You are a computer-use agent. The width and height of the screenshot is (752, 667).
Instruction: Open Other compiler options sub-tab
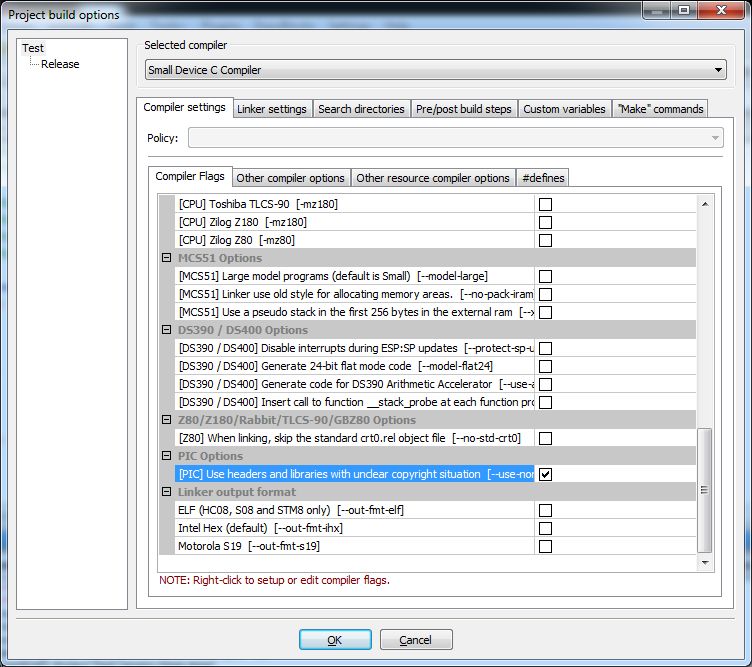point(291,178)
